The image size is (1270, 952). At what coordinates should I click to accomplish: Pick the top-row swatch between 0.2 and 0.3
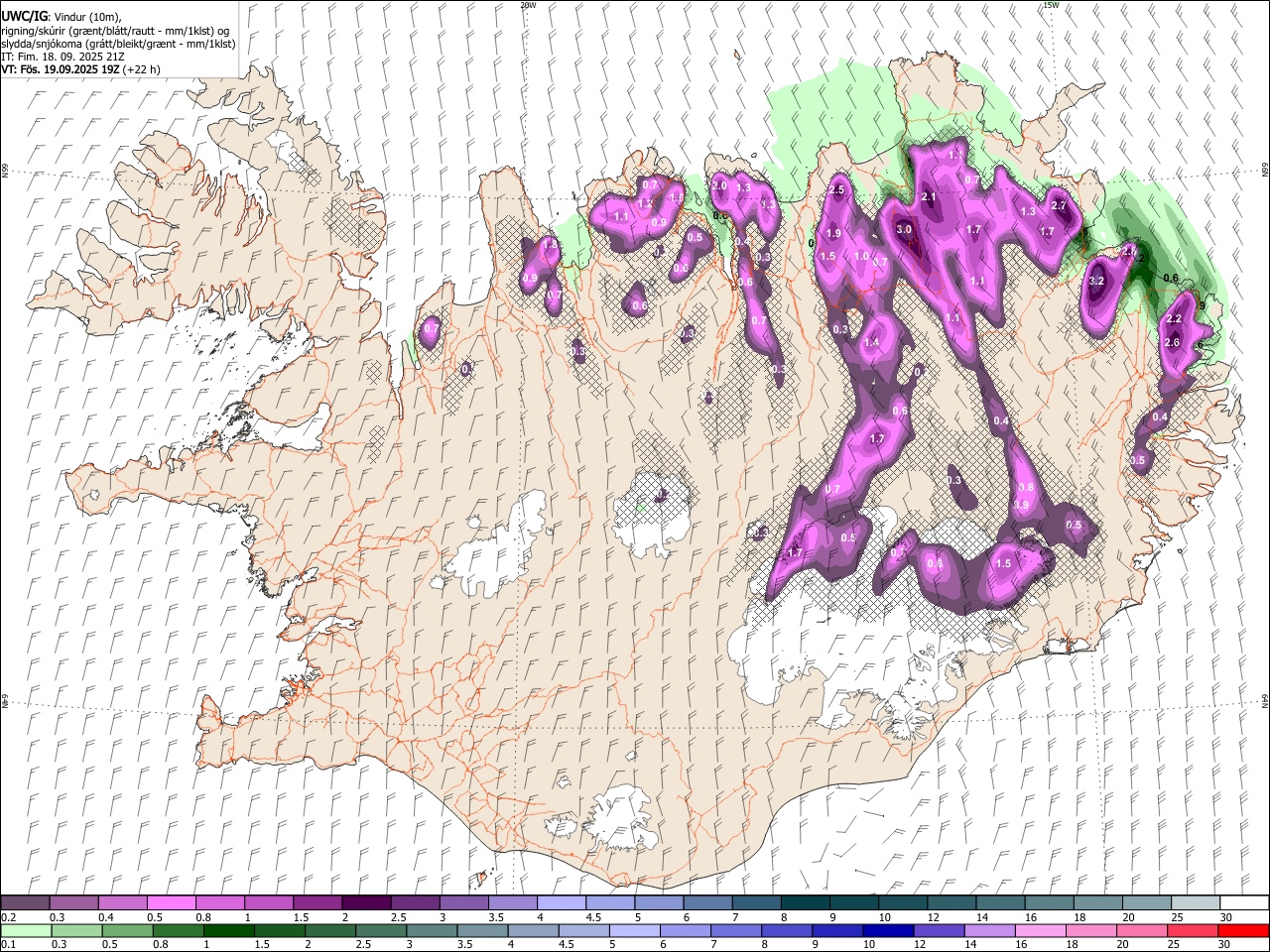tap(25, 903)
